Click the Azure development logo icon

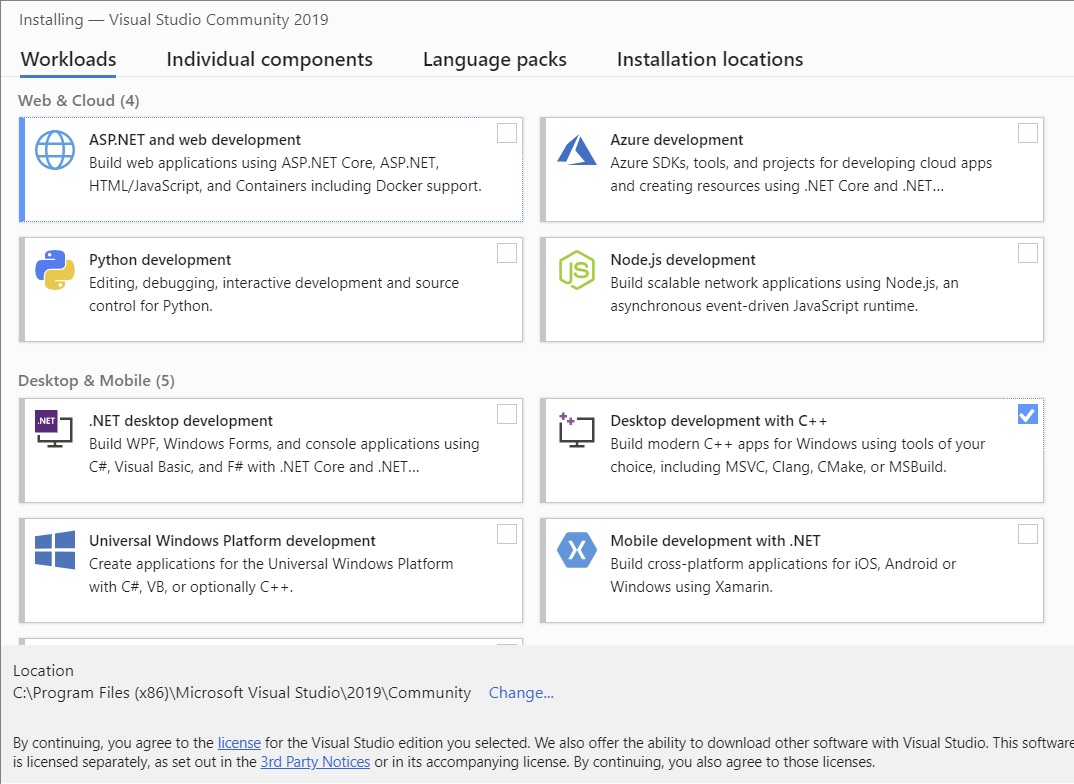tap(576, 150)
